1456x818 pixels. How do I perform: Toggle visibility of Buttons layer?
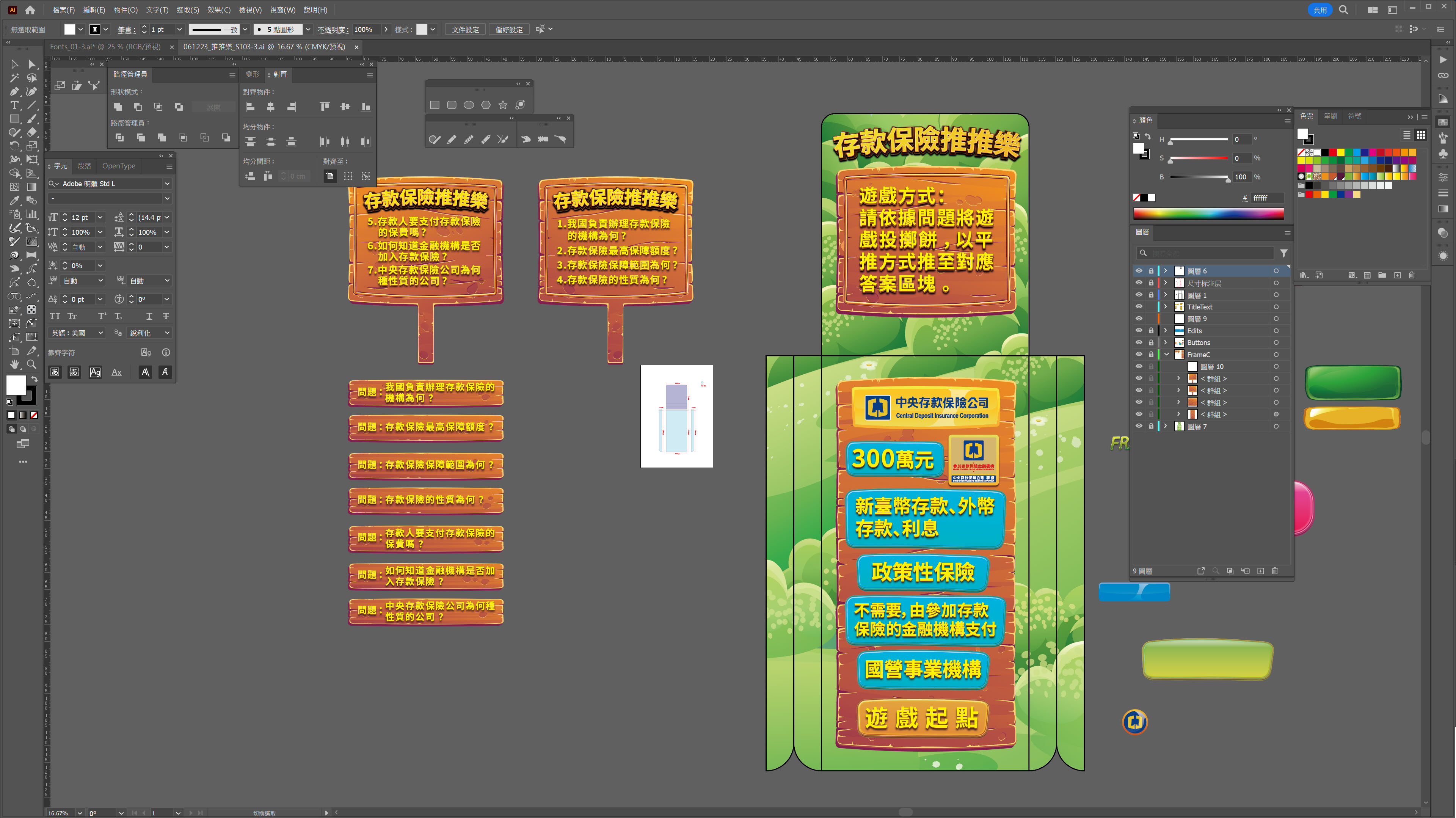click(x=1138, y=342)
